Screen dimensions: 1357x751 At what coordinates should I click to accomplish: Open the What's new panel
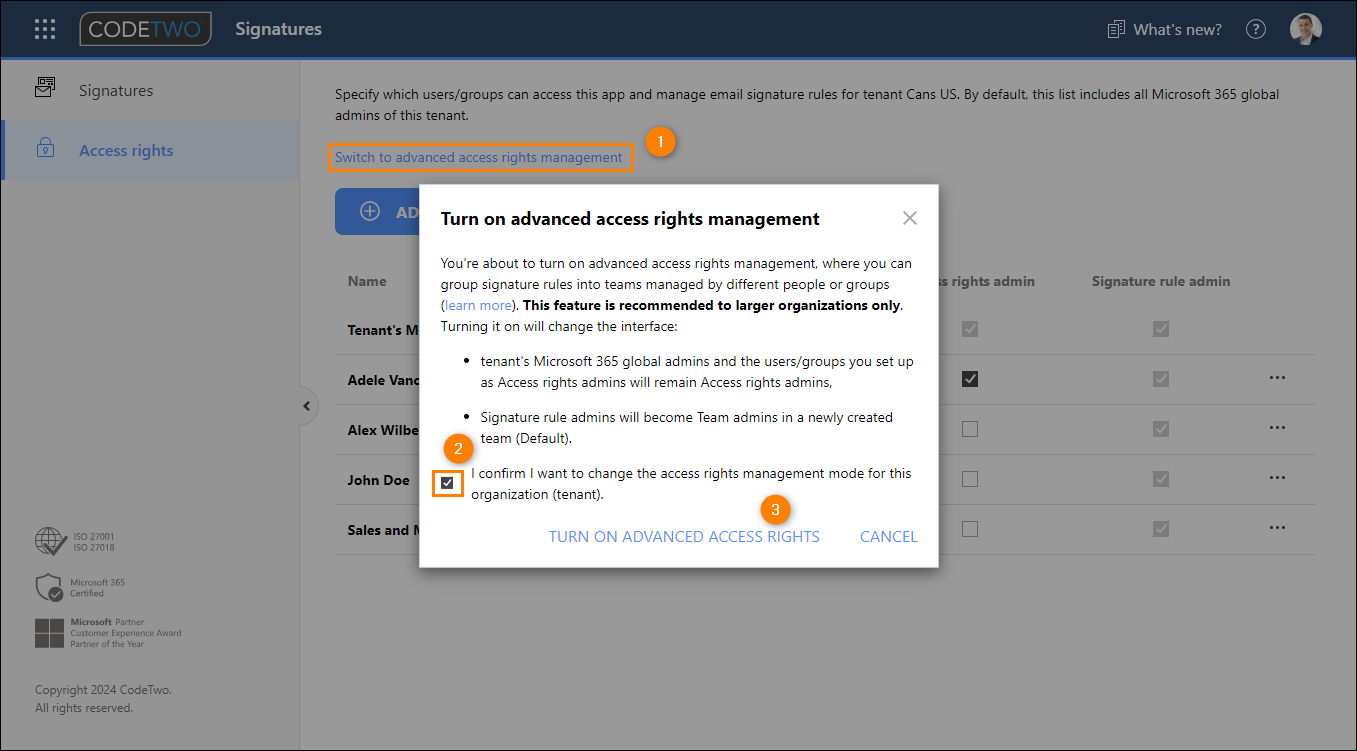pos(1165,29)
